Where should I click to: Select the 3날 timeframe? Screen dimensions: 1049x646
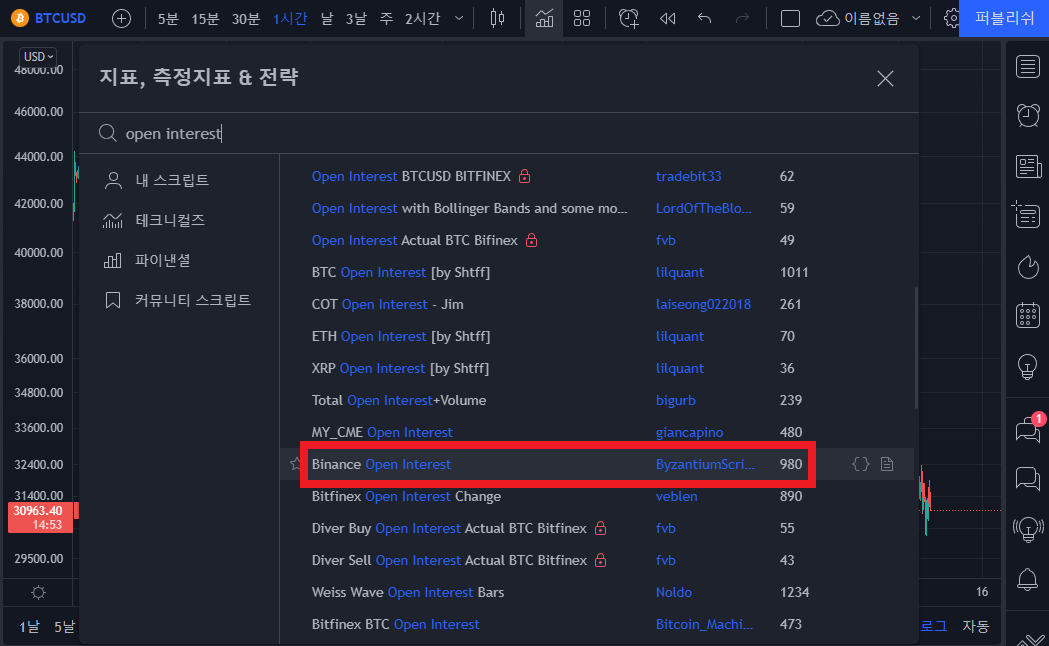click(356, 18)
